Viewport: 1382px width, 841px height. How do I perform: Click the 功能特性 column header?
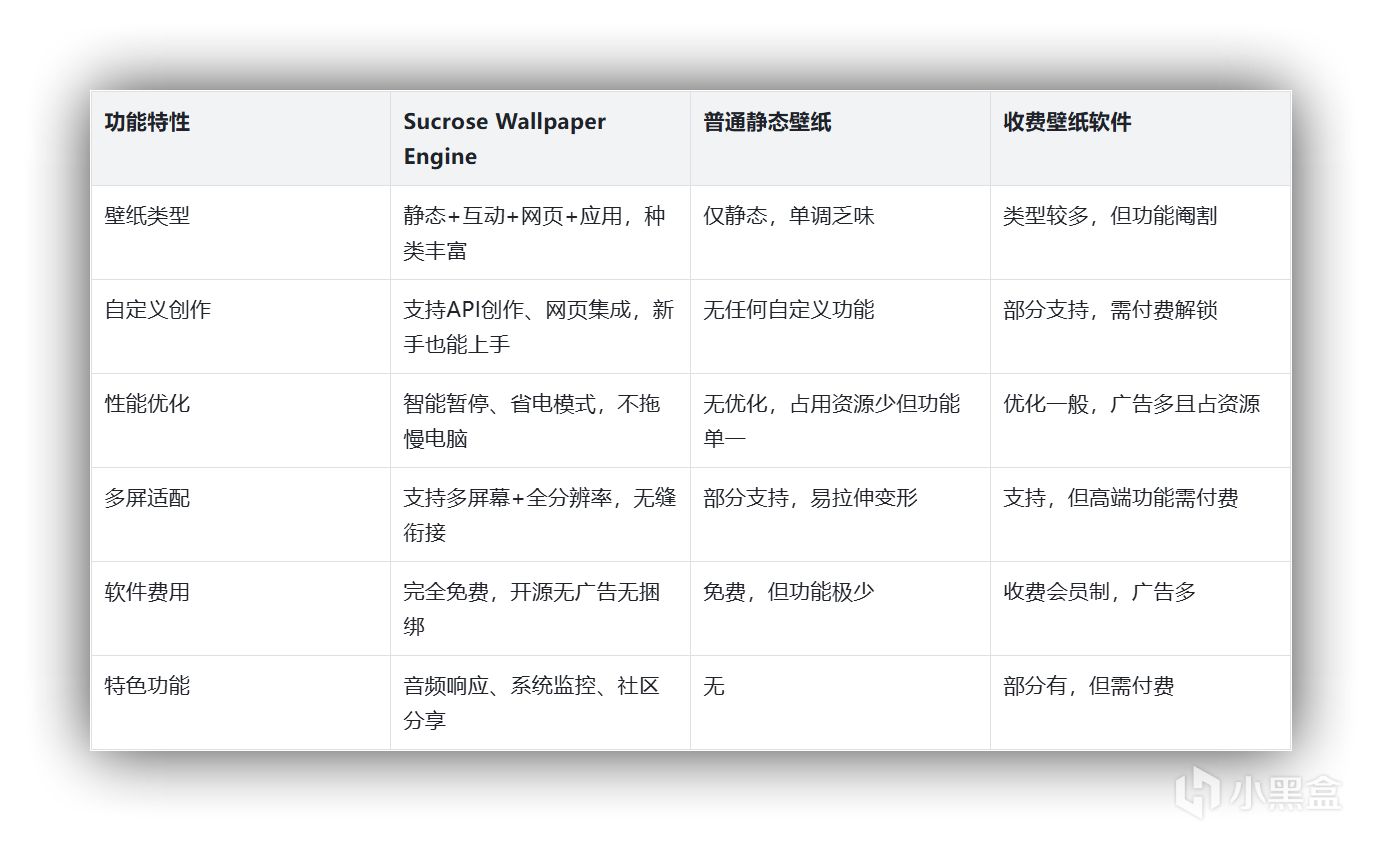[147, 122]
